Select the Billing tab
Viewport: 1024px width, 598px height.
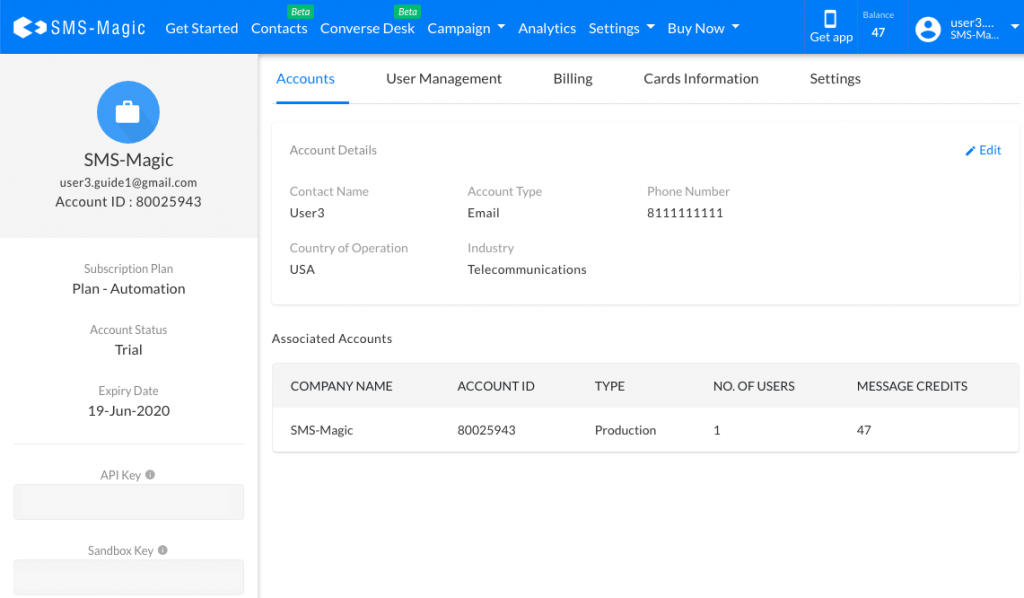point(572,78)
